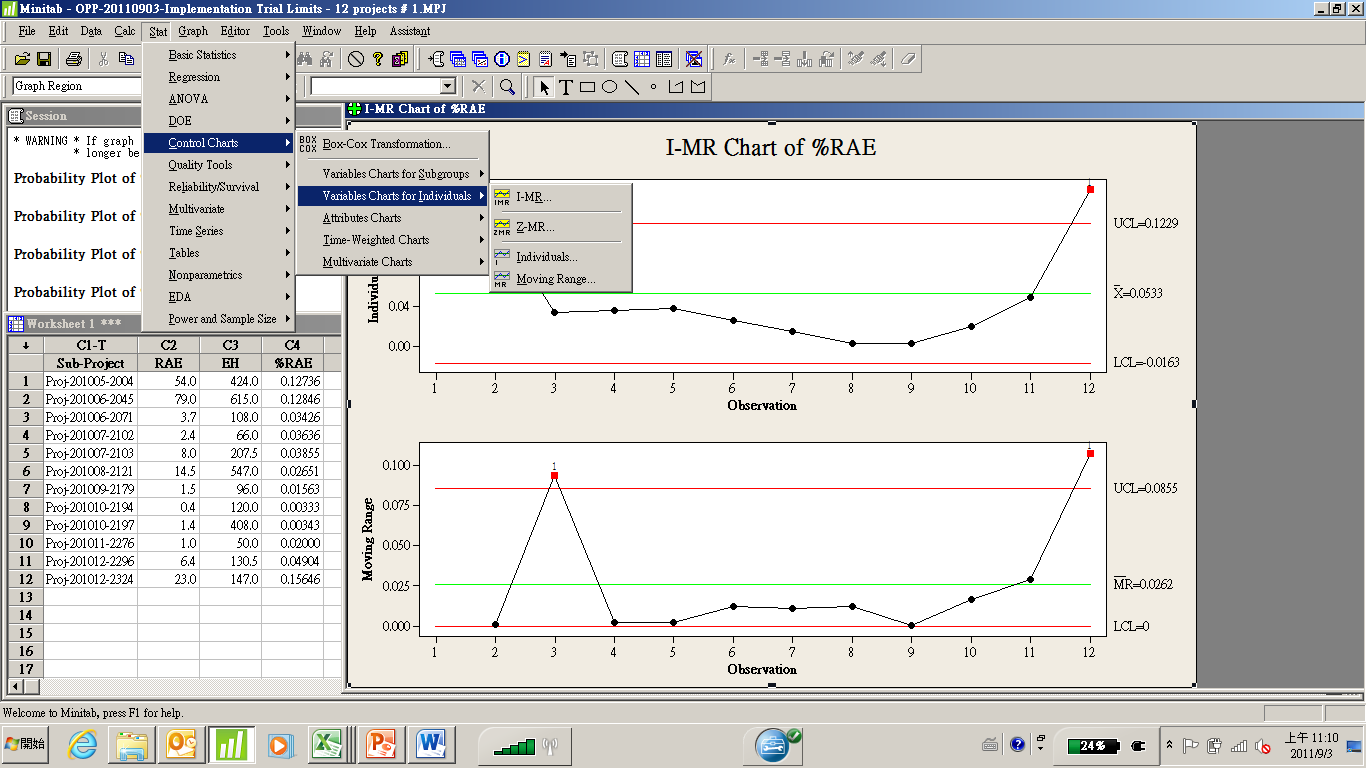Select the 0.15646 value in %RAE column
This screenshot has height=768, width=1366.
(x=292, y=579)
